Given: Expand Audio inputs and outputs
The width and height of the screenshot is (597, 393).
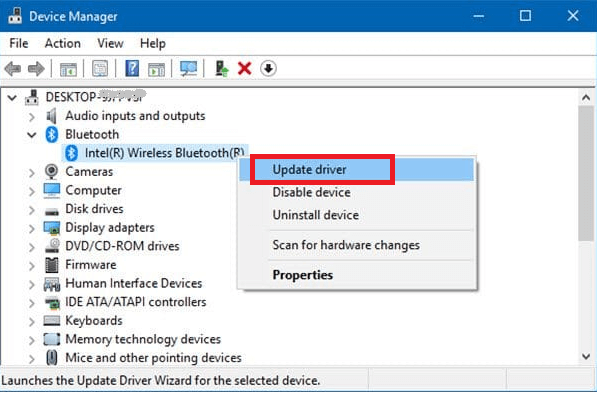Looking at the screenshot, I should pyautogui.click(x=32, y=117).
